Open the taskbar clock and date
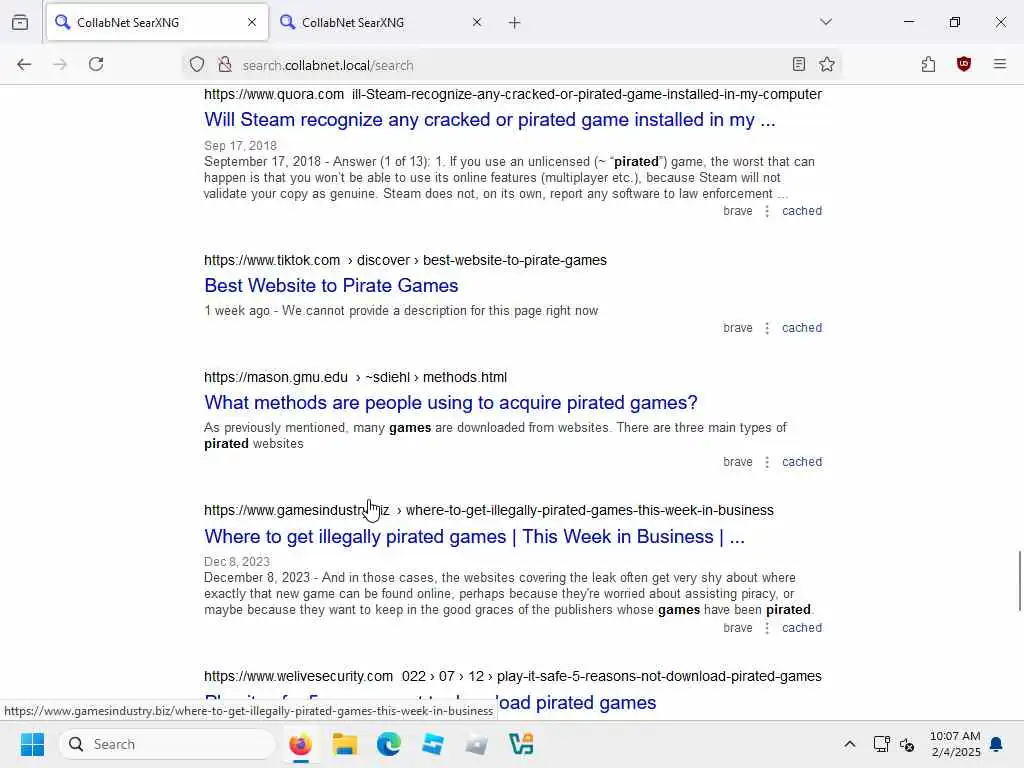1024x768 pixels. point(955,744)
